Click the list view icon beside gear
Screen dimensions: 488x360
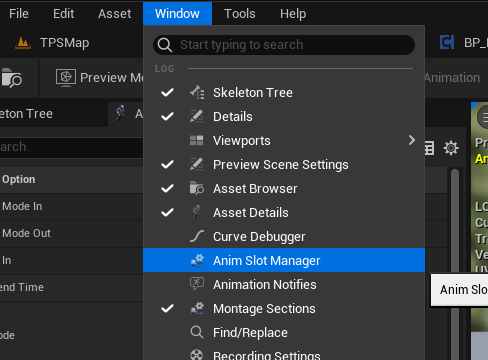[x=429, y=148]
